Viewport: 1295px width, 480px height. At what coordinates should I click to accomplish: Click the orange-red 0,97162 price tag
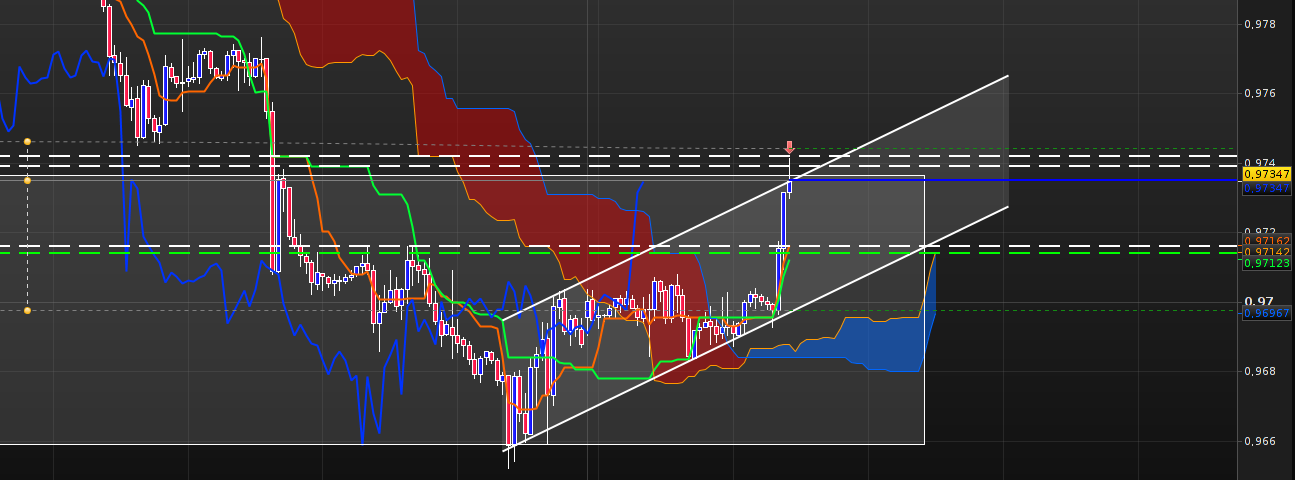point(1266,241)
